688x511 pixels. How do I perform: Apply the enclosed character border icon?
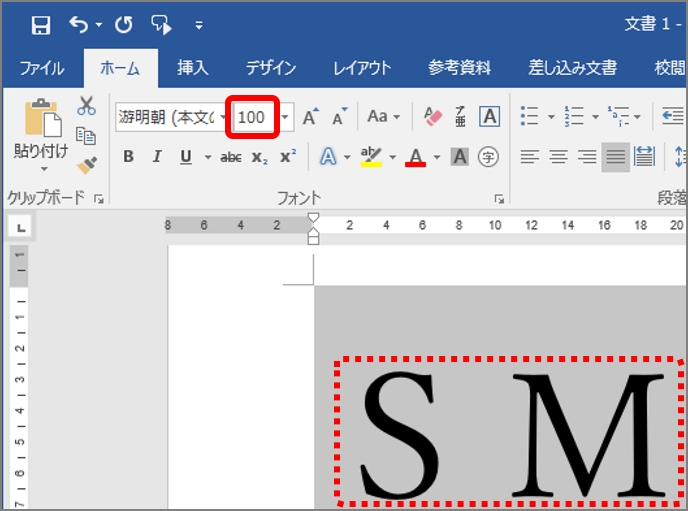[x=490, y=117]
